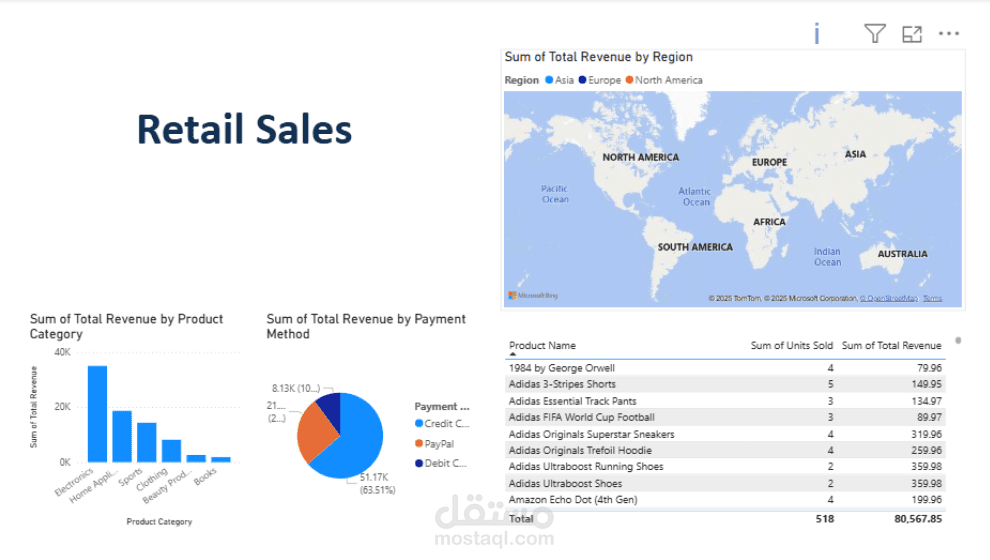Select the 'Adidas Ultraboost Shoes' row

pyautogui.click(x=726, y=483)
